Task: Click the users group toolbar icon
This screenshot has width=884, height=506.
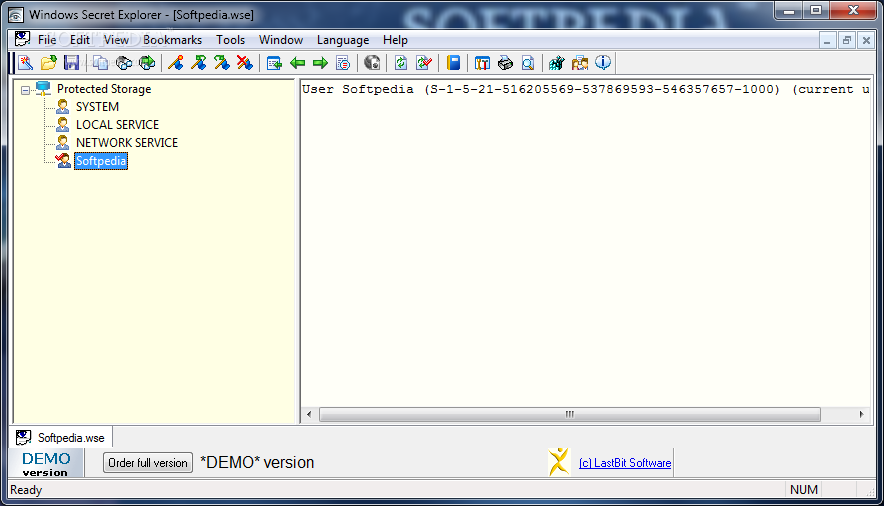Action: [x=580, y=63]
